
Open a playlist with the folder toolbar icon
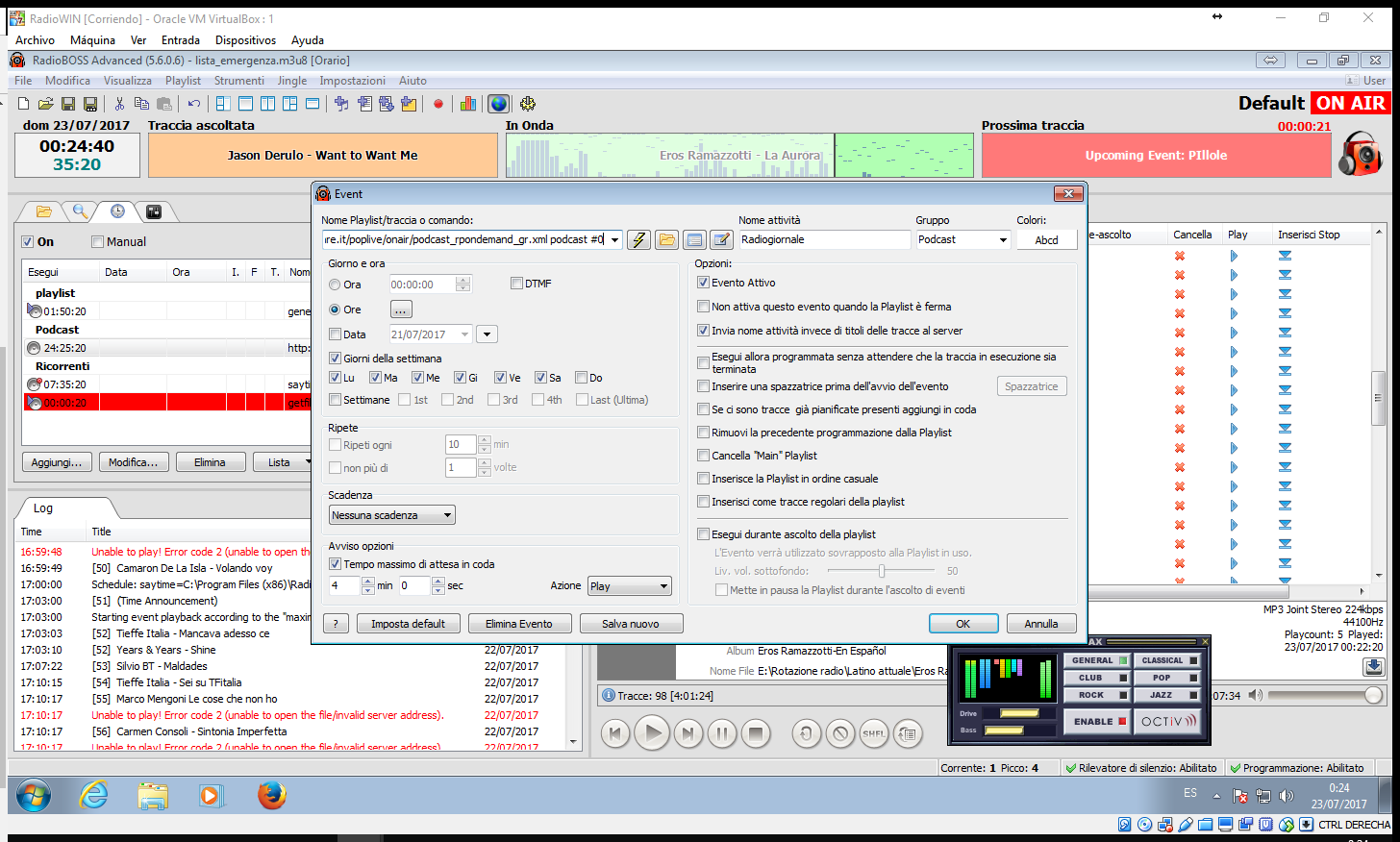tap(45, 104)
